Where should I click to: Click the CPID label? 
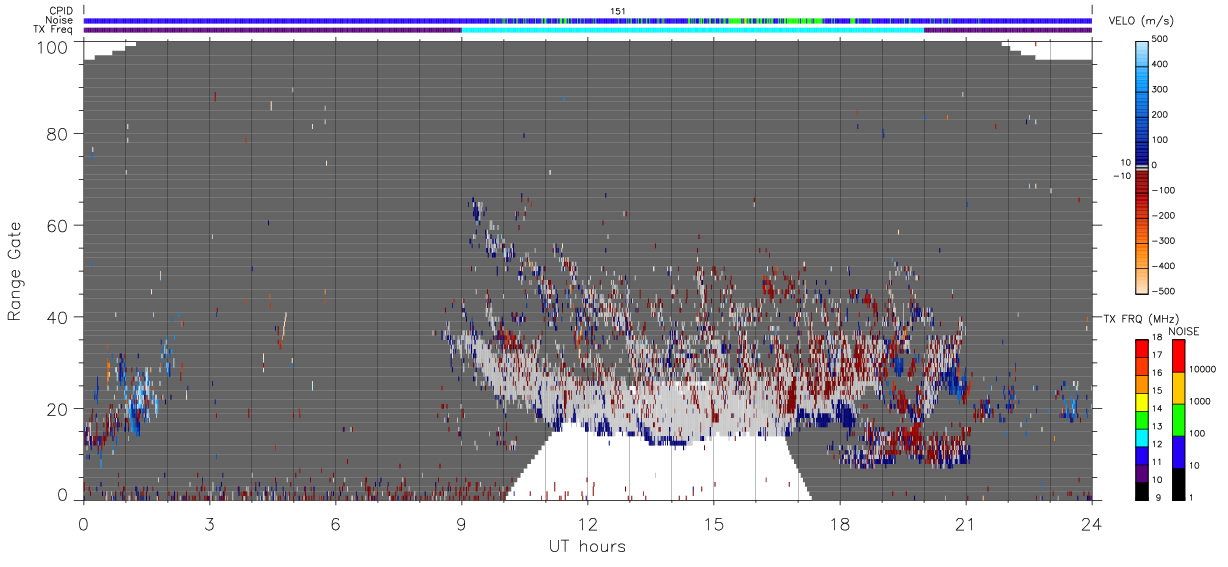point(62,11)
